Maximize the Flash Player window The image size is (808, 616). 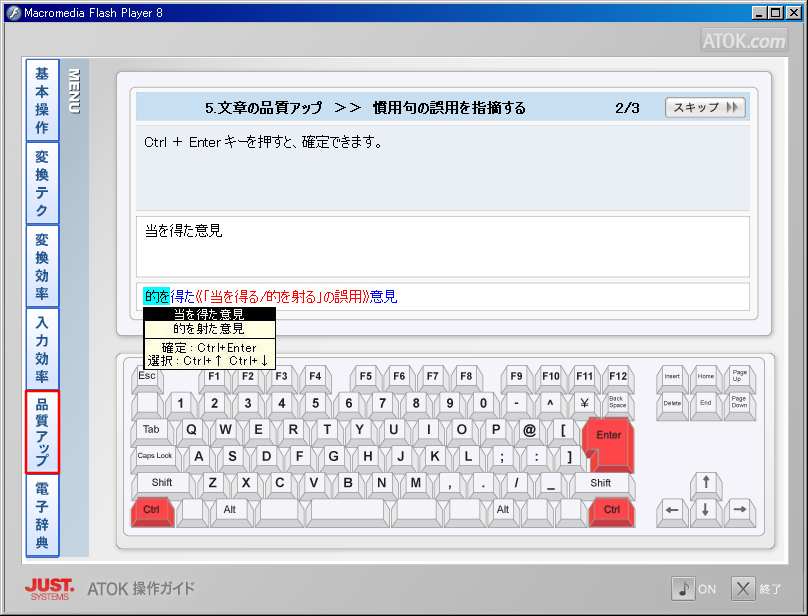[776, 13]
